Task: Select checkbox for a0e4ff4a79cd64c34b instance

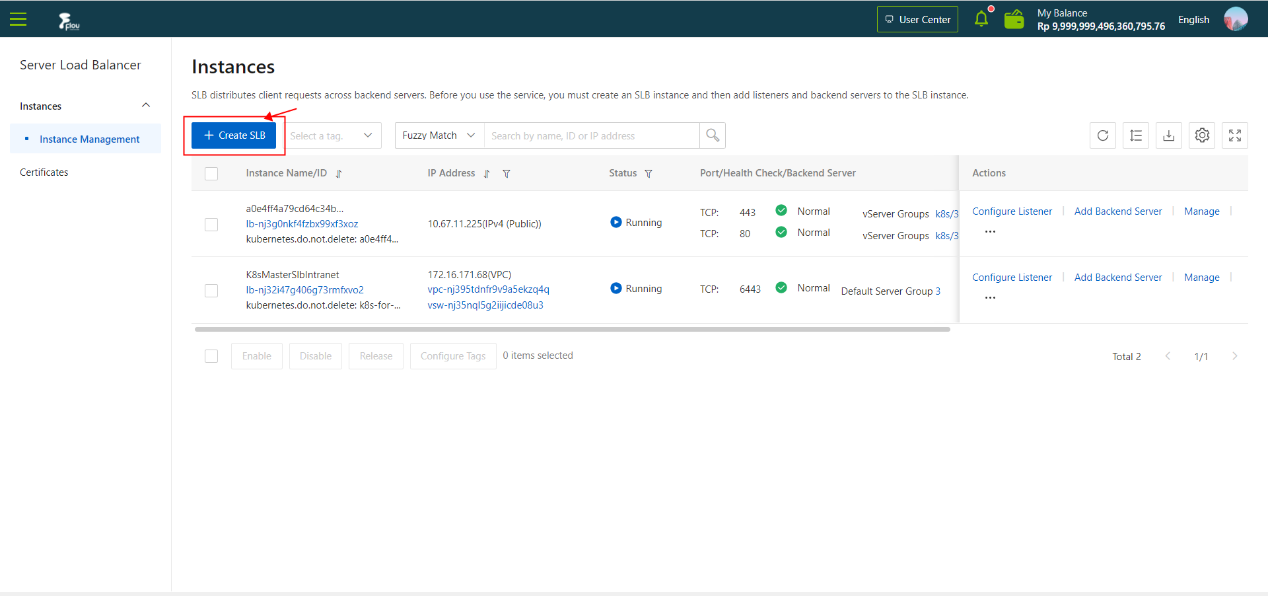Action: click(211, 224)
